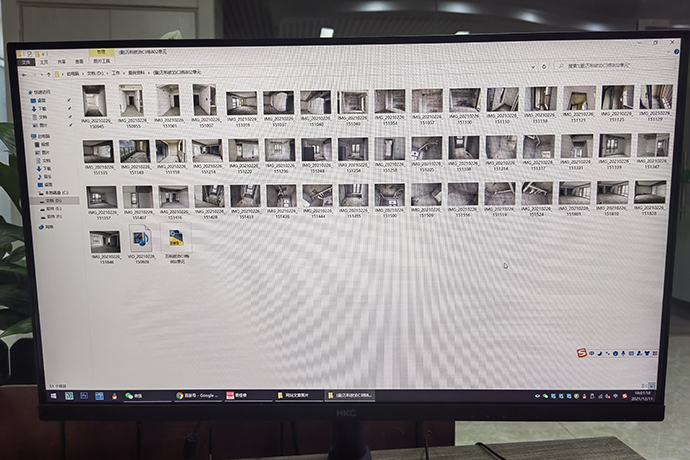Switch to first File Explorer taskbar window

click(298, 395)
